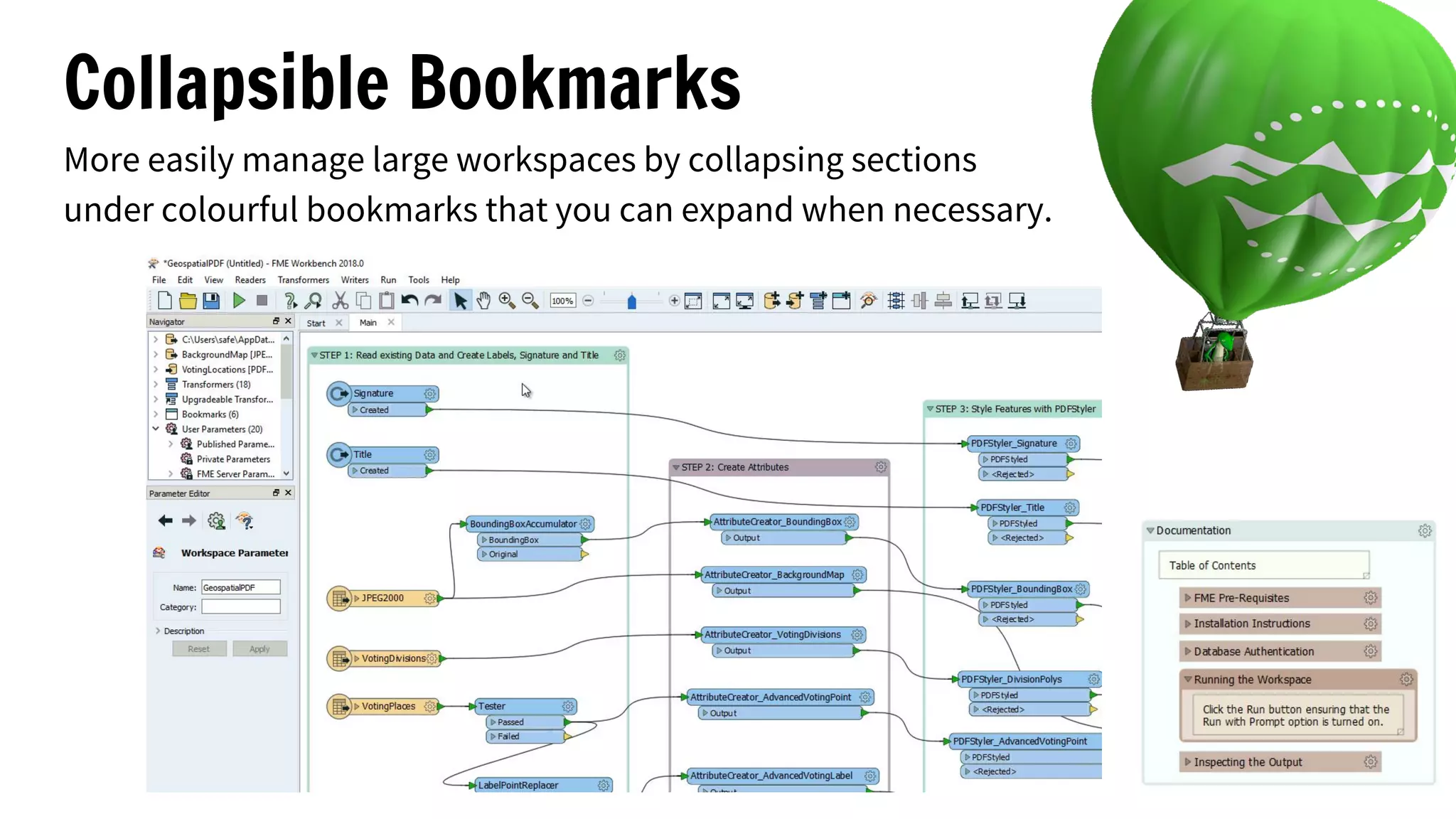Viewport: 1456px width, 819px height.
Task: Click the zoom to fit expand icon
Action: coord(721,301)
